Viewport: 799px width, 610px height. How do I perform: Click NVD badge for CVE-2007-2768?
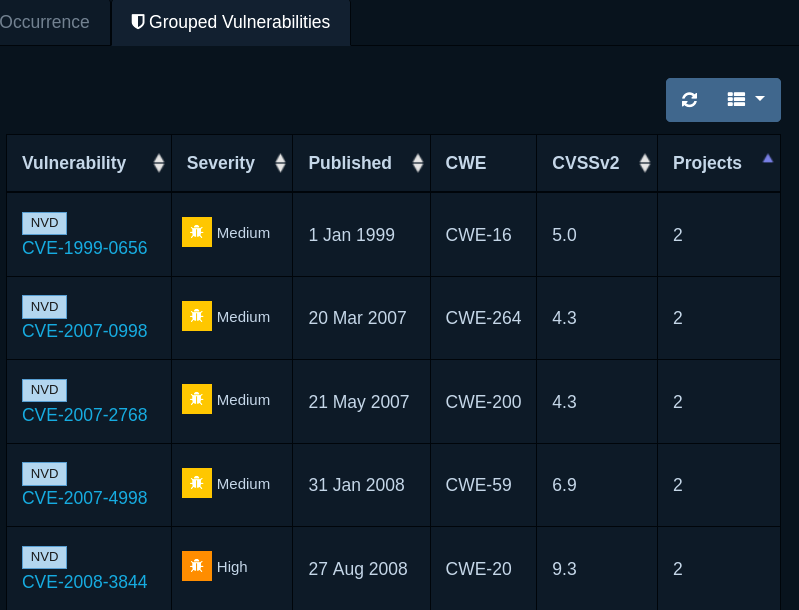click(x=44, y=390)
